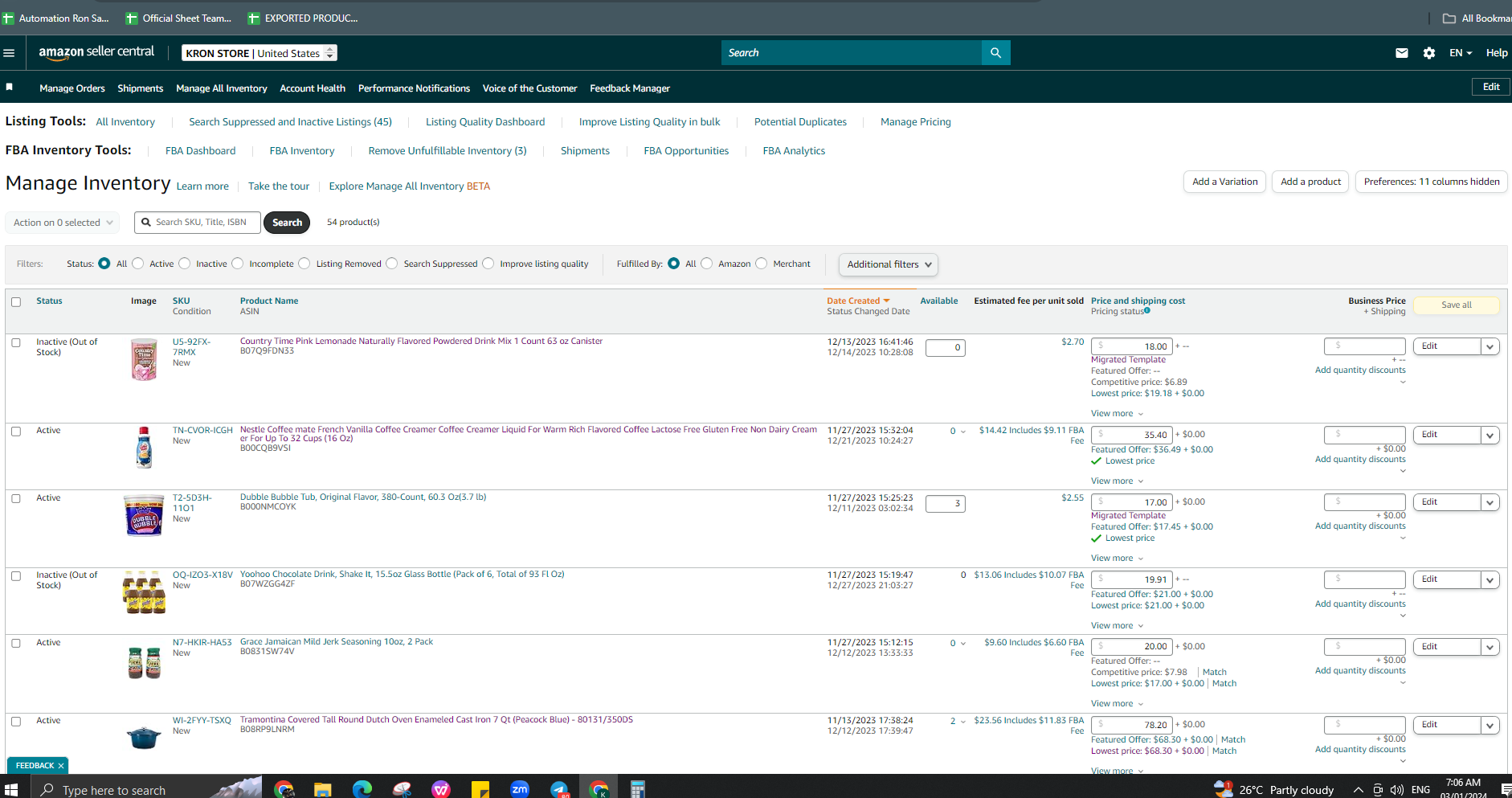Open Feedback Manager menu item
The image size is (1512, 798).
[630, 88]
